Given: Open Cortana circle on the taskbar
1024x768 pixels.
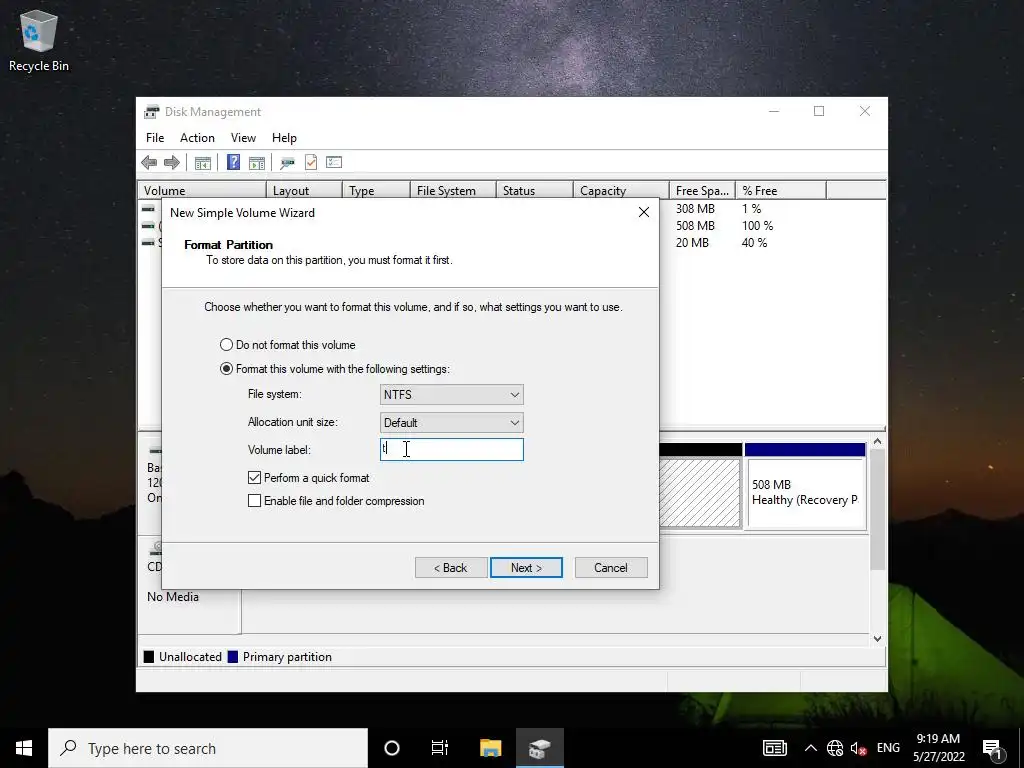Looking at the screenshot, I should pyautogui.click(x=392, y=748).
